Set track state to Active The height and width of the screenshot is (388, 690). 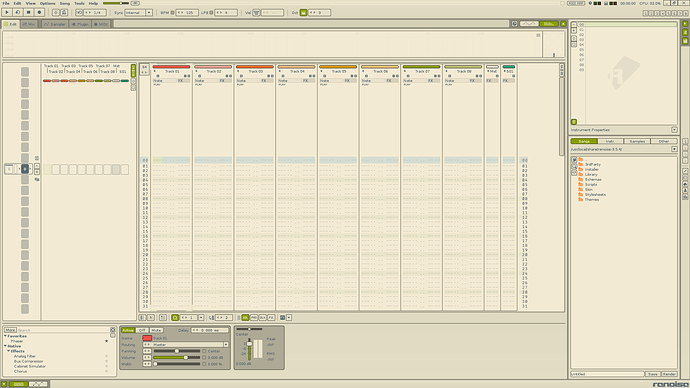128,330
